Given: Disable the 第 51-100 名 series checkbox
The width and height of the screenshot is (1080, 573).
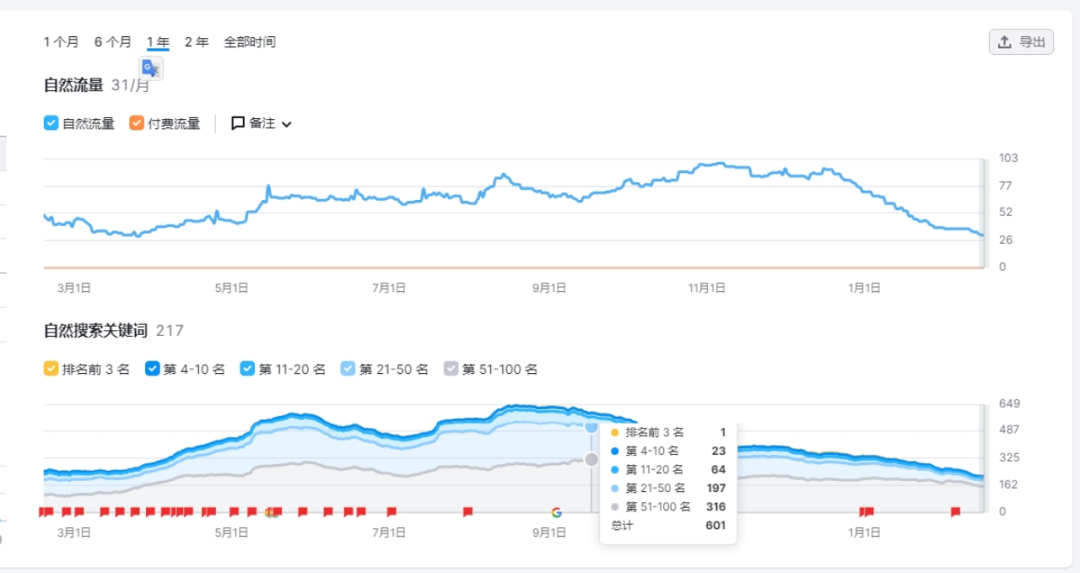Looking at the screenshot, I should 451,369.
